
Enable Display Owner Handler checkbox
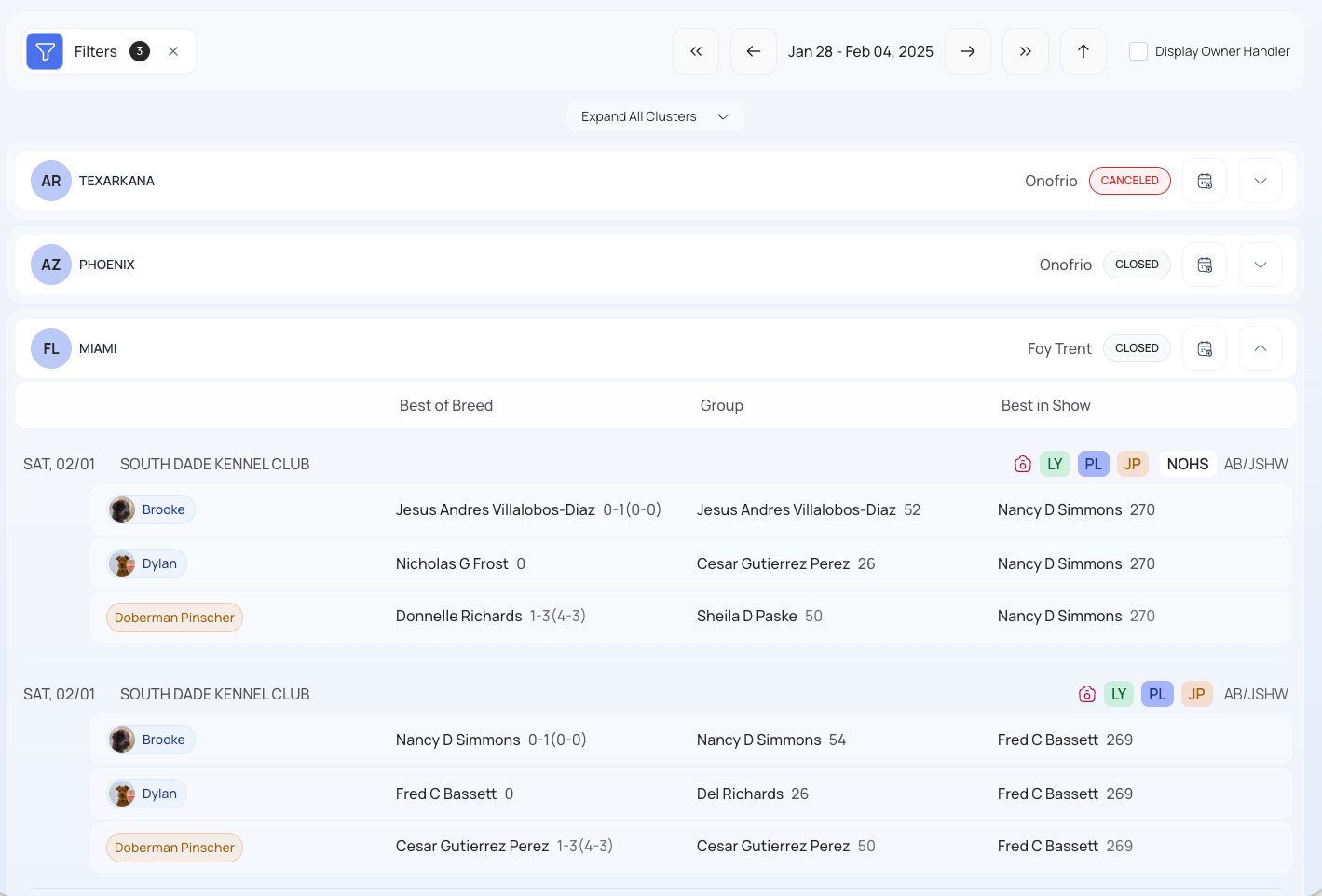[x=1138, y=51]
